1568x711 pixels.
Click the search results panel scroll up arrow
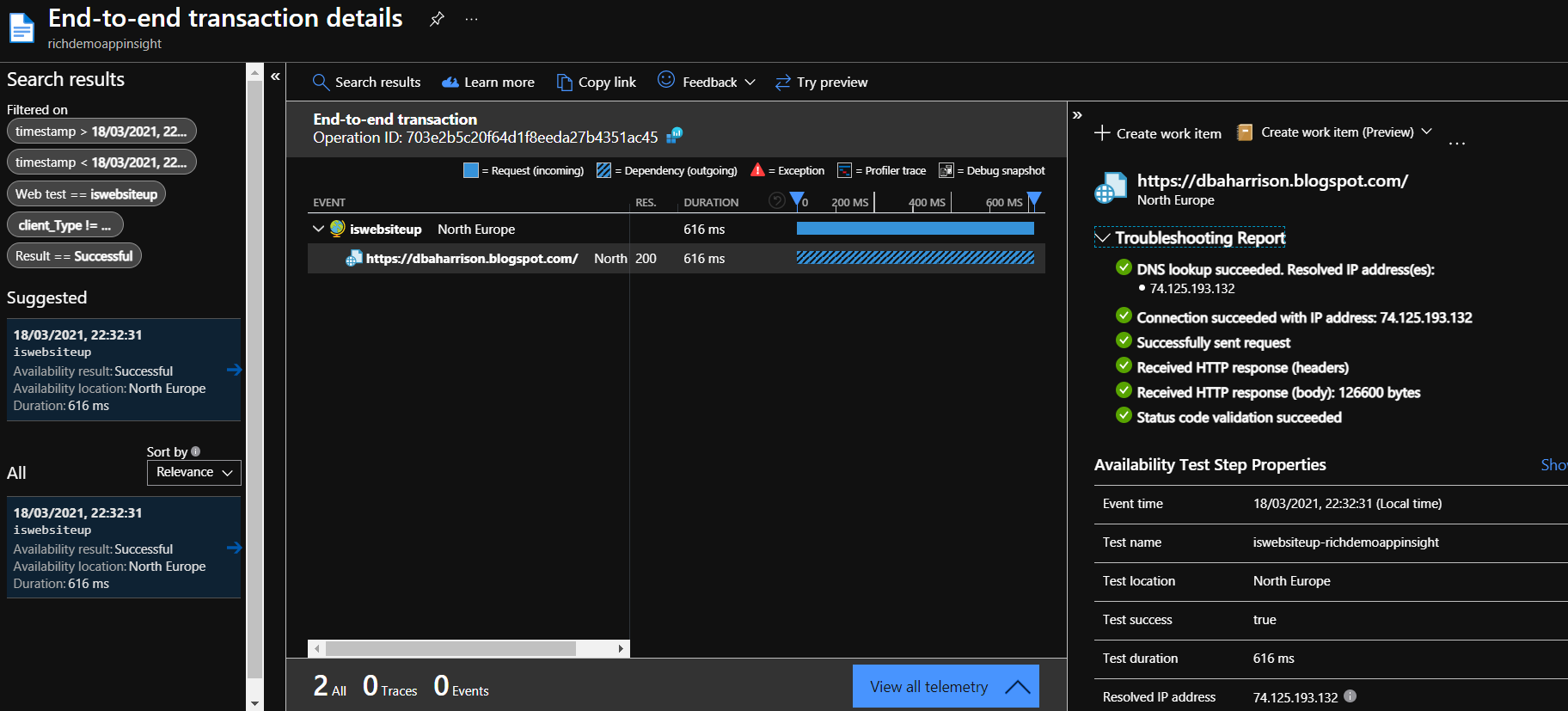[254, 73]
